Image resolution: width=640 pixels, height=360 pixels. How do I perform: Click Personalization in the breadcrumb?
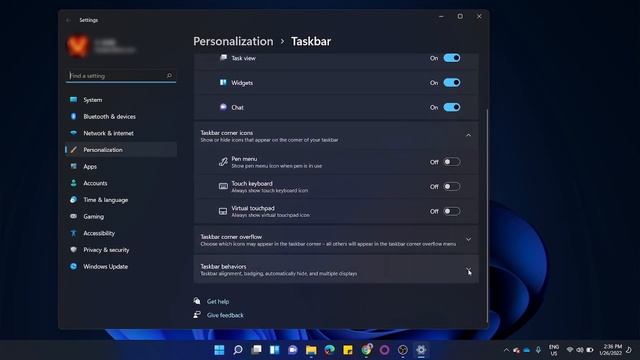[x=233, y=41]
